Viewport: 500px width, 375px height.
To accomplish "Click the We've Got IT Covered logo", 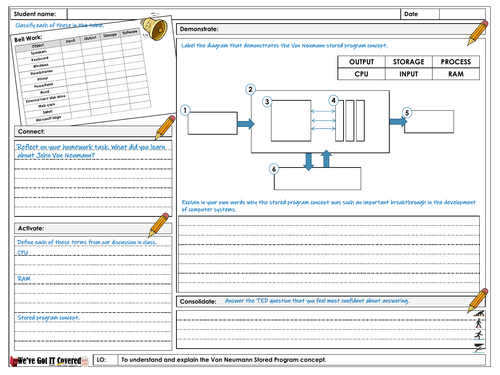I will [50, 361].
